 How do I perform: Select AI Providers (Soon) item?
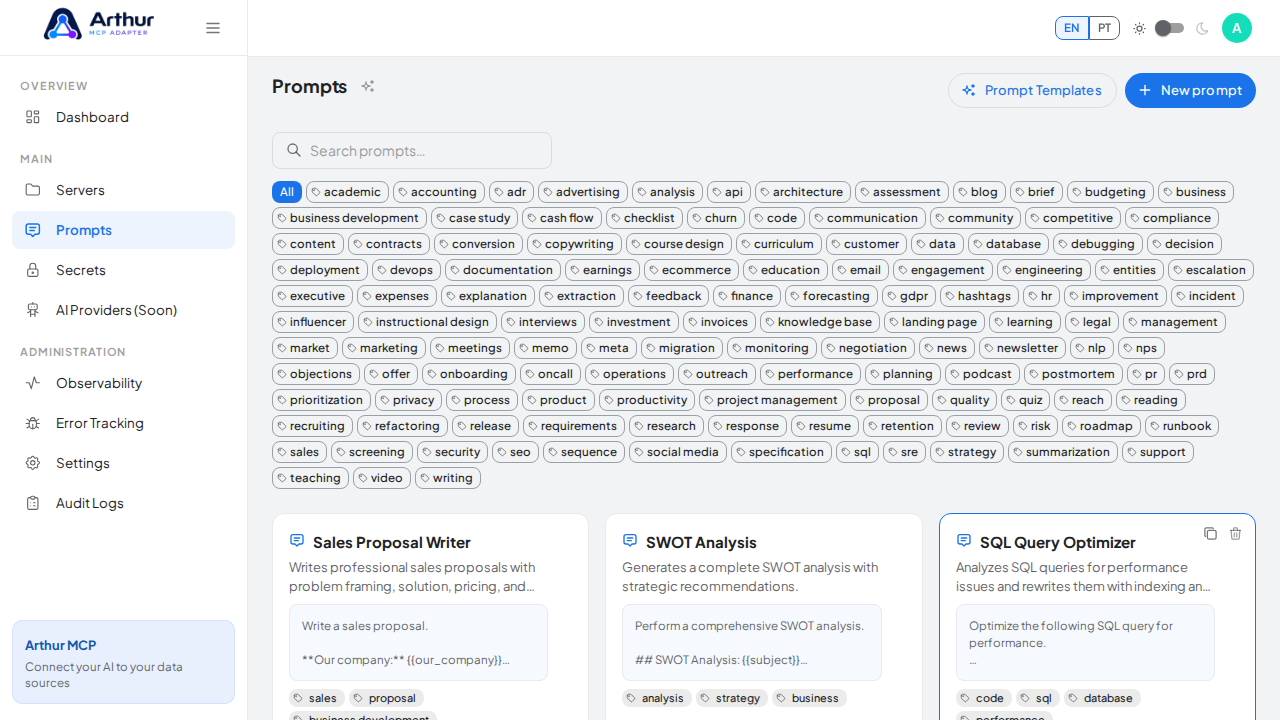click(124, 310)
